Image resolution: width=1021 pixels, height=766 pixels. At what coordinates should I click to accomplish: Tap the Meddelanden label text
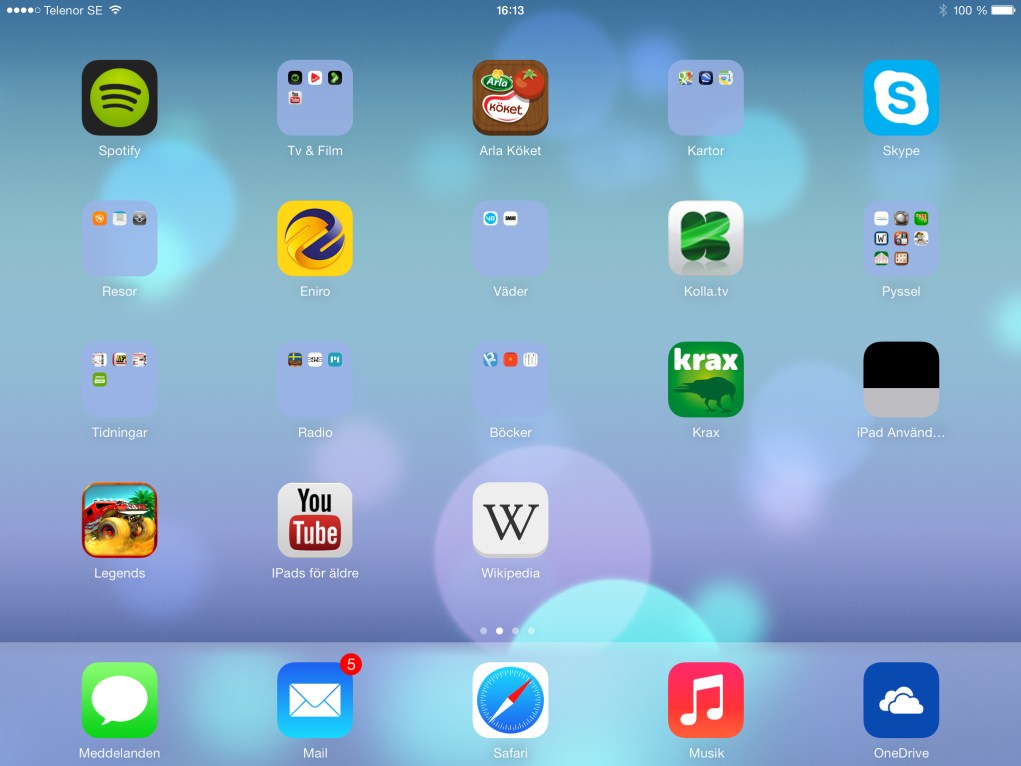[x=119, y=753]
